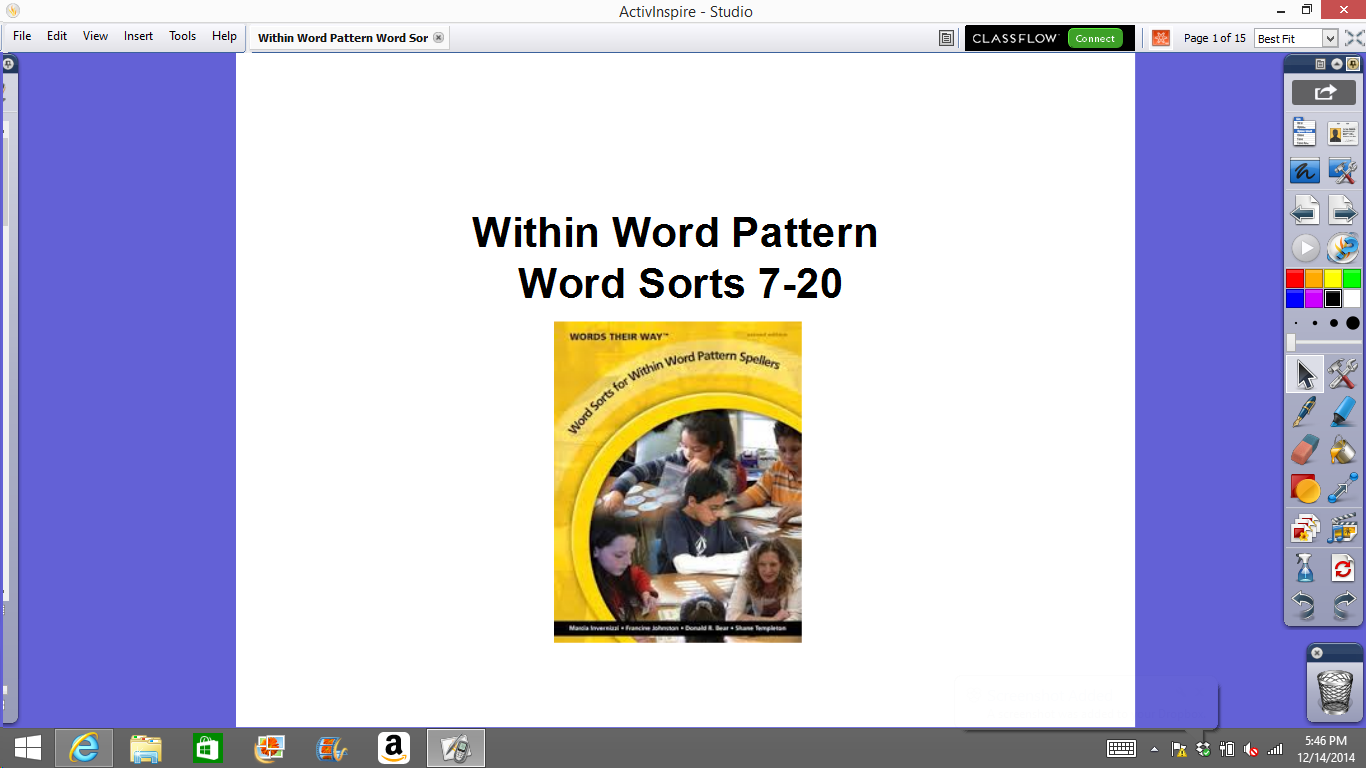Click the Words Their Way book cover image
1366x768 pixels.
pyautogui.click(x=678, y=482)
